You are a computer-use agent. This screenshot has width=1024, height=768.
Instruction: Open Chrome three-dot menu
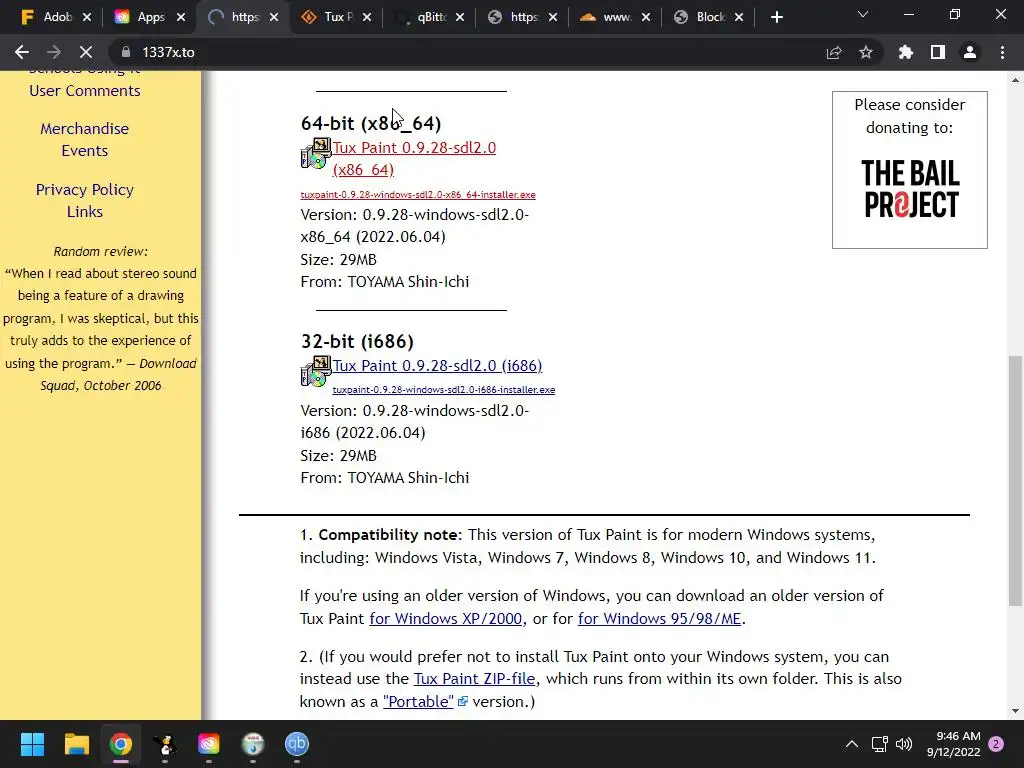[1002, 52]
